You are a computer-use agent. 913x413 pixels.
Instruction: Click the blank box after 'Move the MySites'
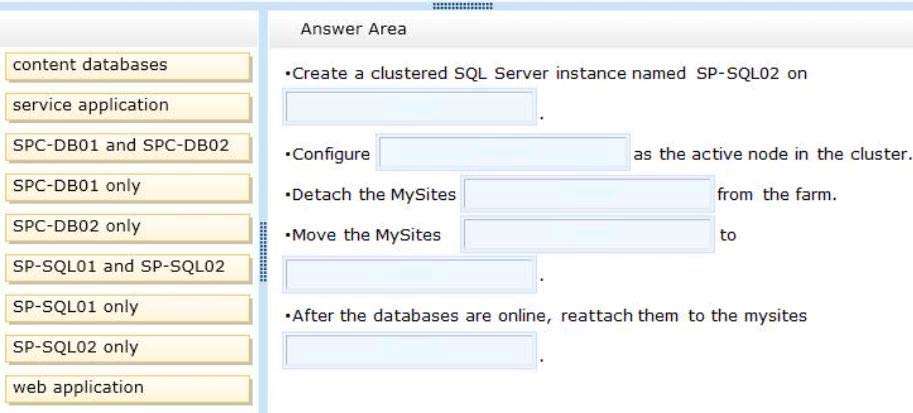[x=588, y=235]
